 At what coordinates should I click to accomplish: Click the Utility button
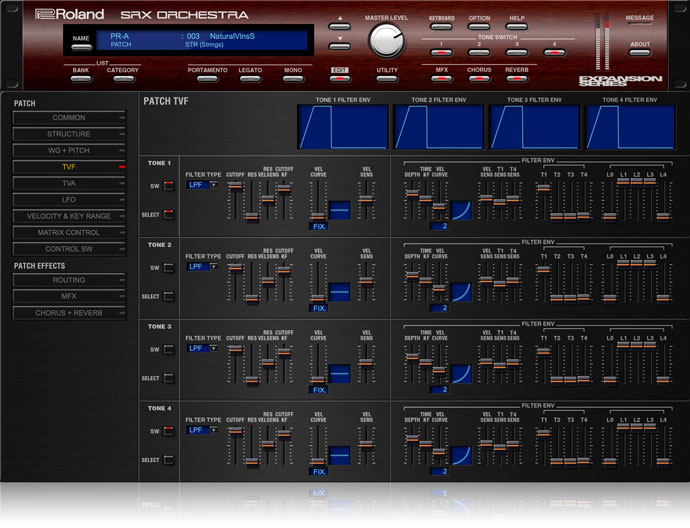tap(387, 78)
